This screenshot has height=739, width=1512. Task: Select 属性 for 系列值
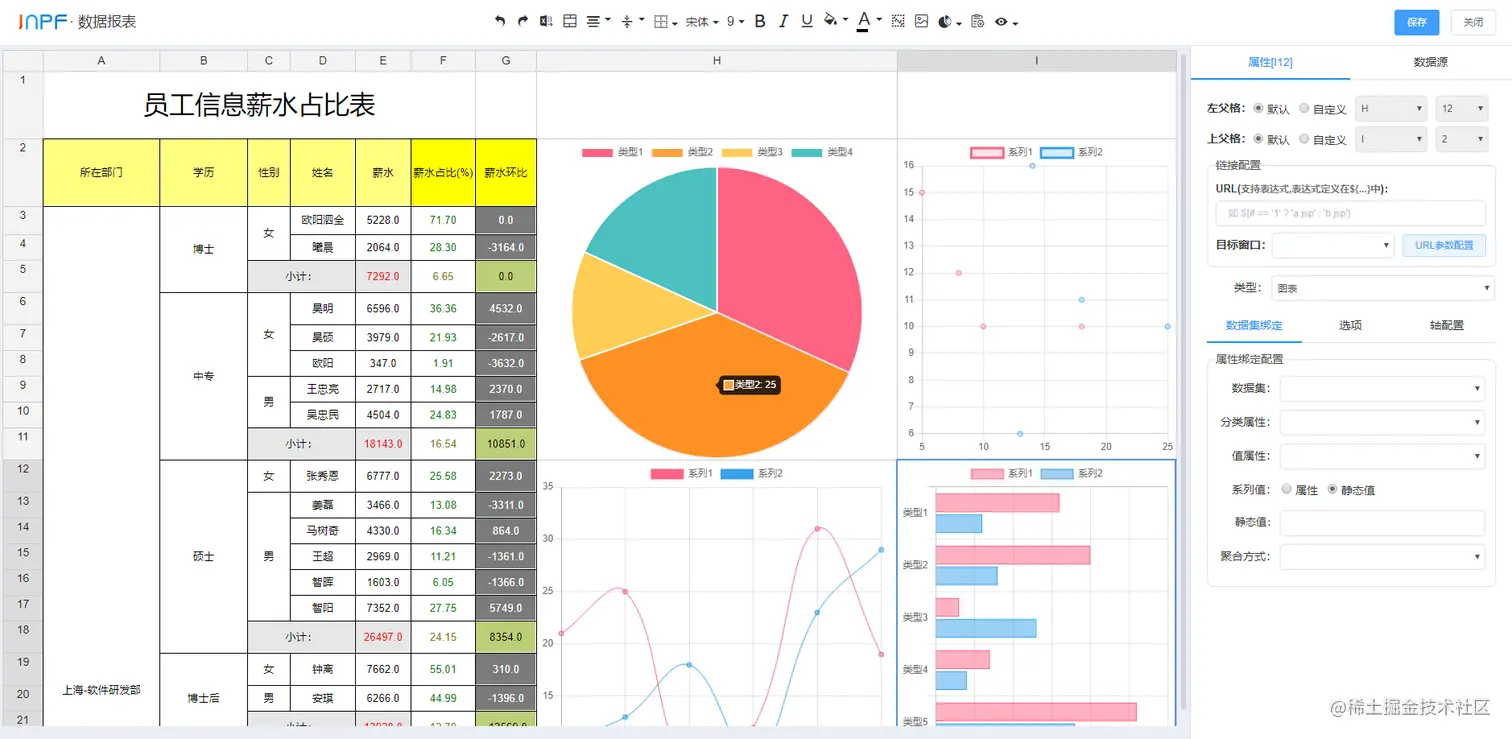[1288, 490]
